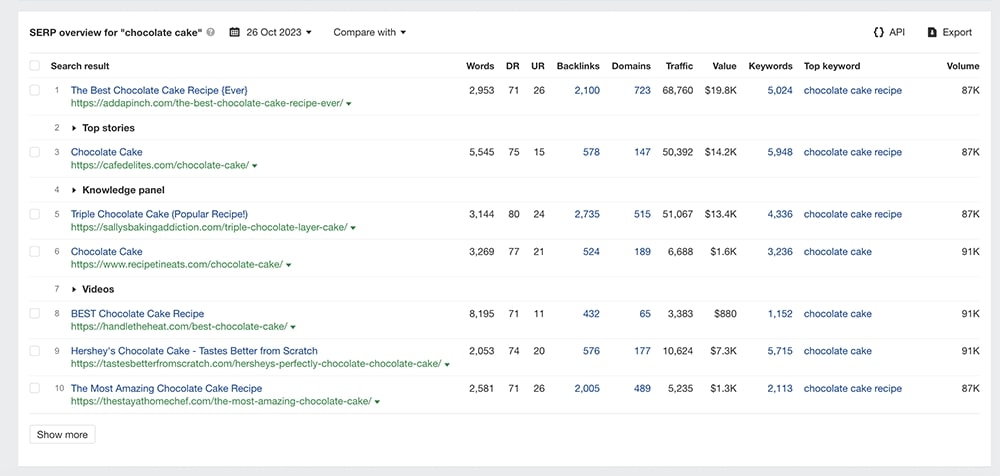The image size is (1000, 476).
Task: Open the dropdown arrow after handletheheat.com URL
Action: click(293, 327)
